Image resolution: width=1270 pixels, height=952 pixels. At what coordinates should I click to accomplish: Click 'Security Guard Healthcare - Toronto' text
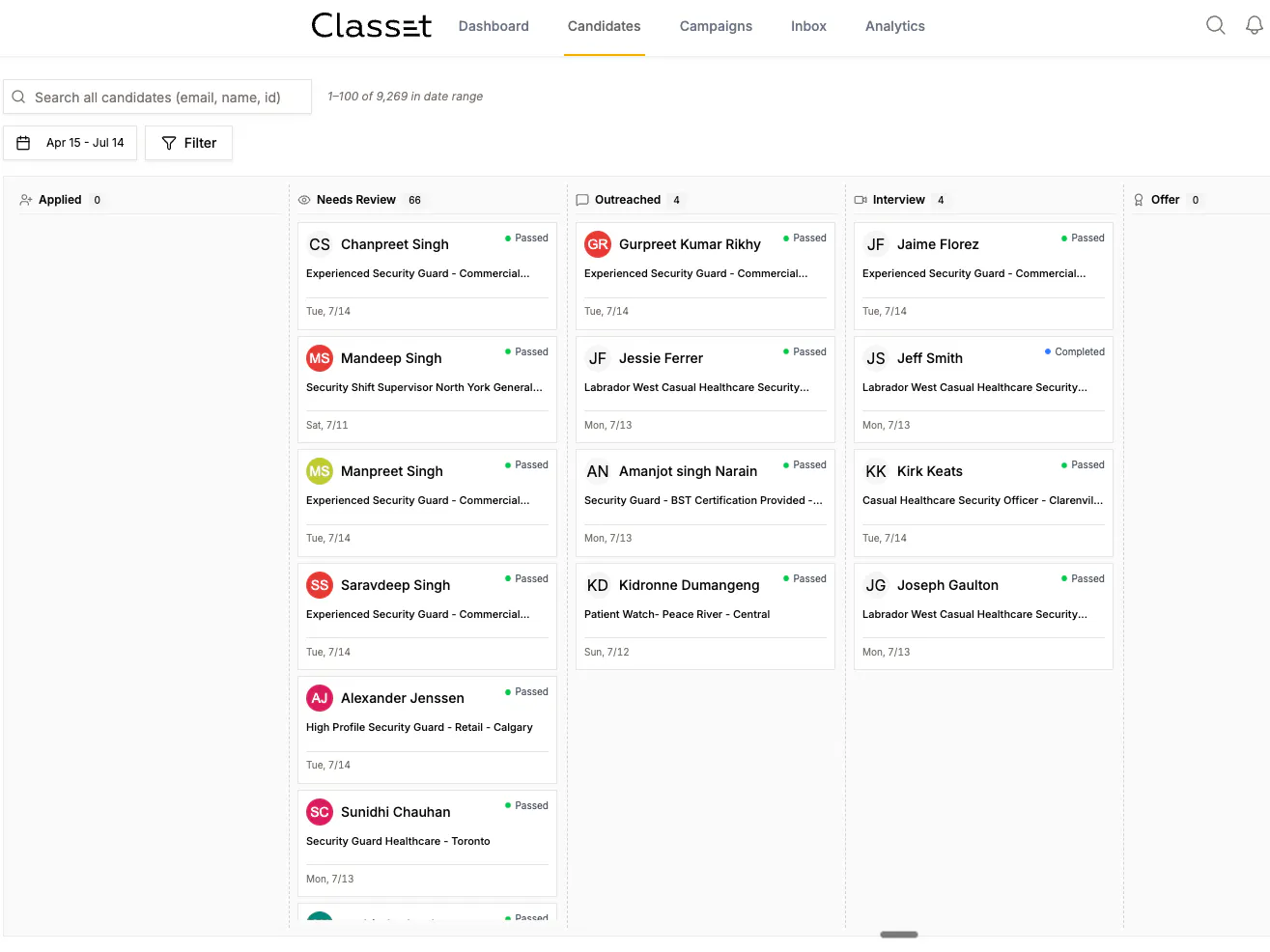398,841
